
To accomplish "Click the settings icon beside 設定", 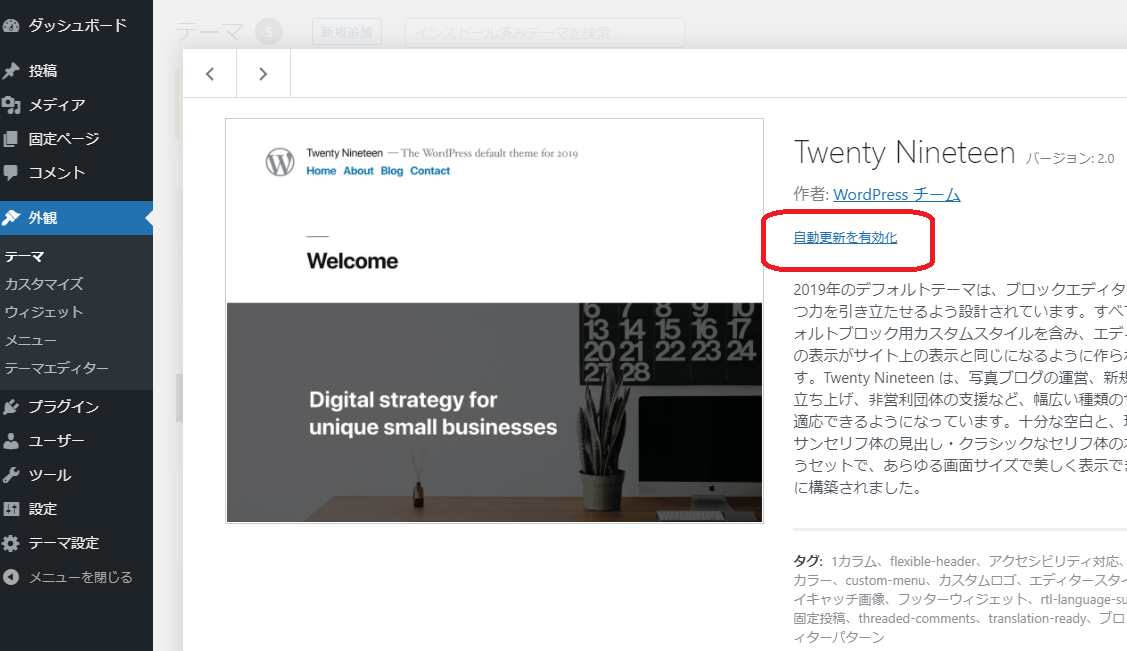I will [11, 509].
